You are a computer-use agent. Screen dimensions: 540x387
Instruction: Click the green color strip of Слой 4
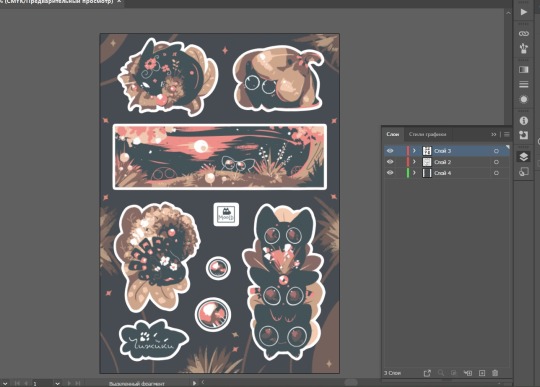pos(408,173)
